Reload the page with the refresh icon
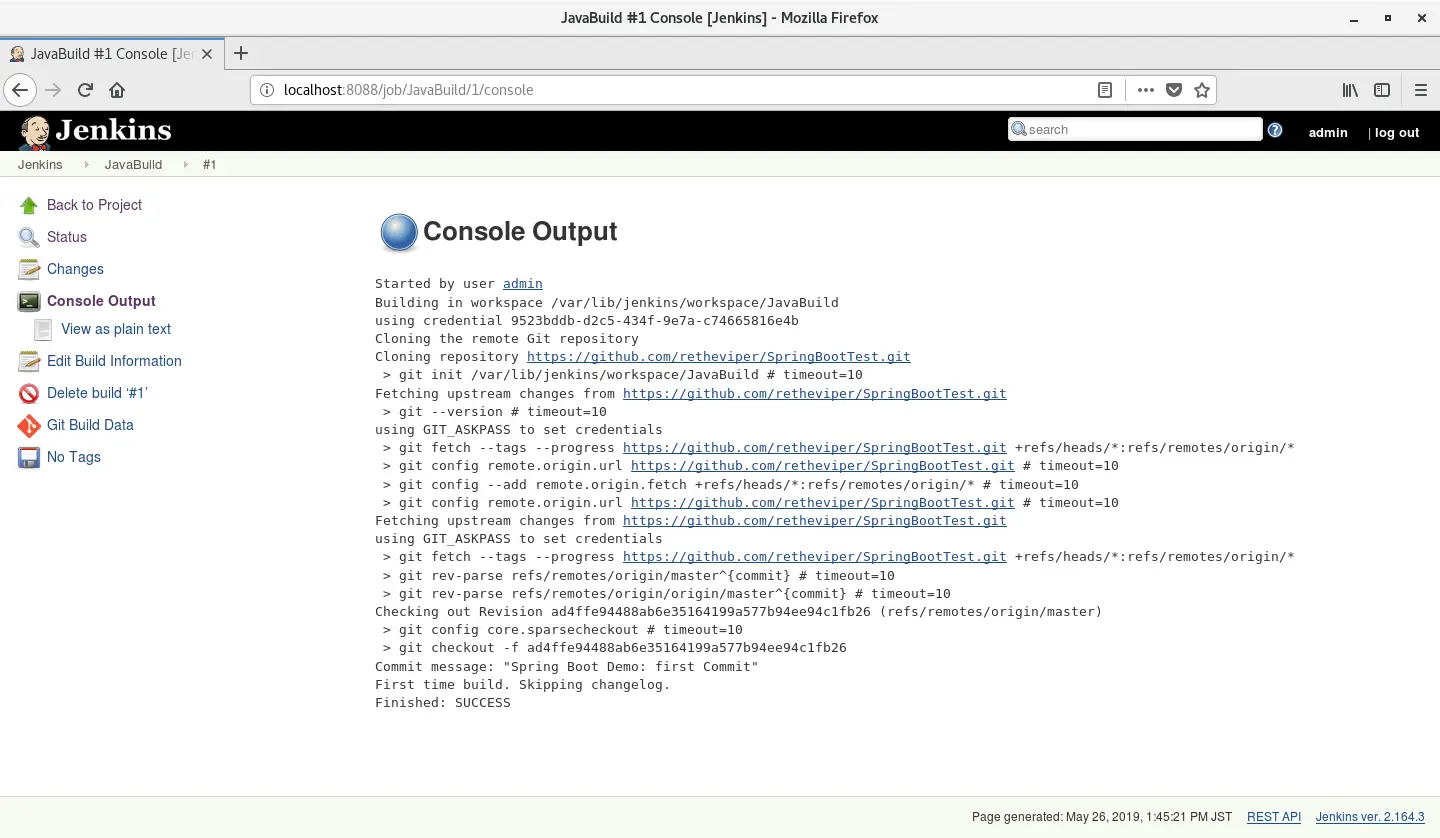1440x838 pixels. click(x=85, y=90)
